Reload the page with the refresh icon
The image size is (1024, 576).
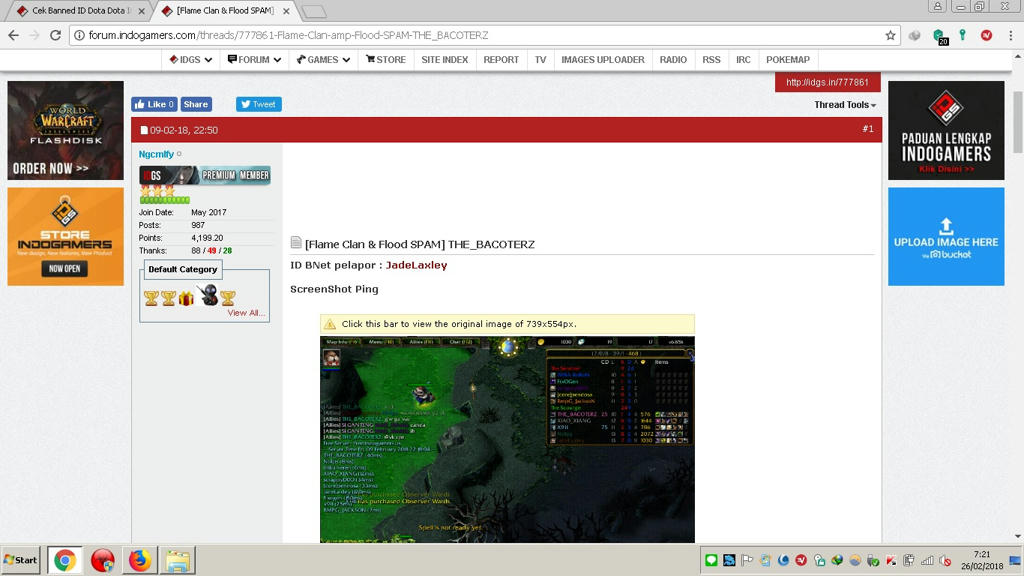tap(56, 35)
